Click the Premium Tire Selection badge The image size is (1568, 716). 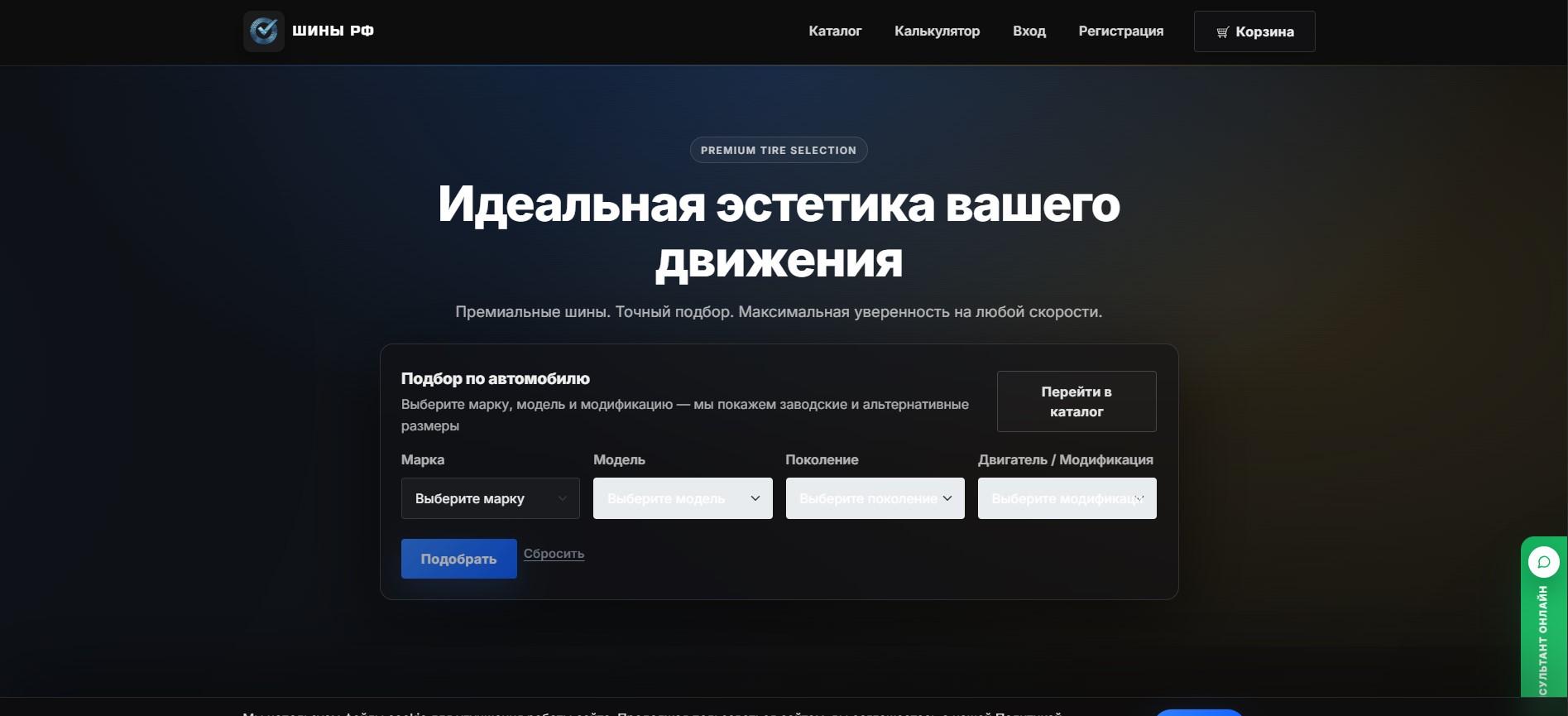[779, 150]
